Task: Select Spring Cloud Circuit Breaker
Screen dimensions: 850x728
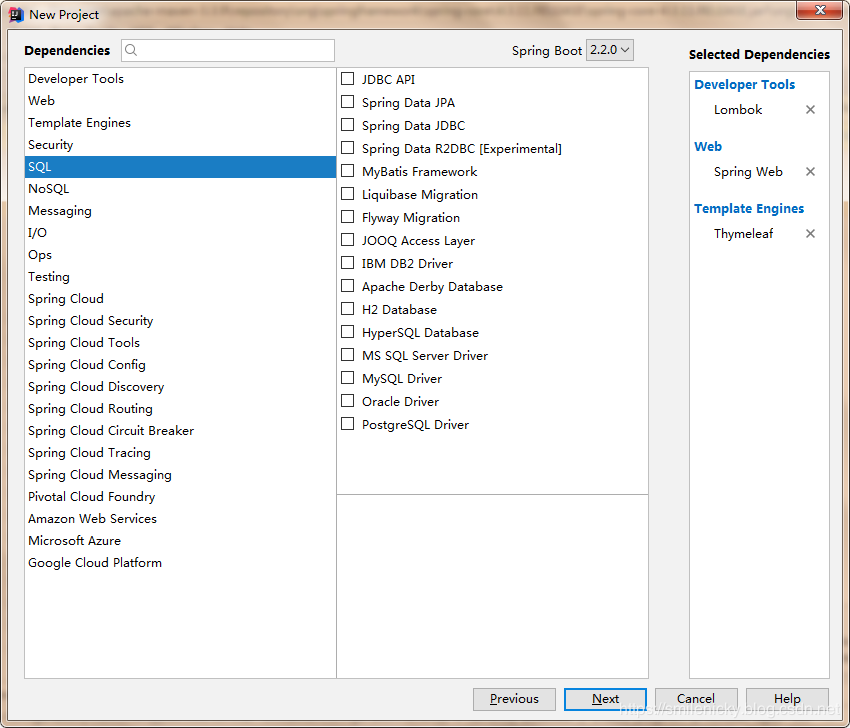Action: point(180,431)
